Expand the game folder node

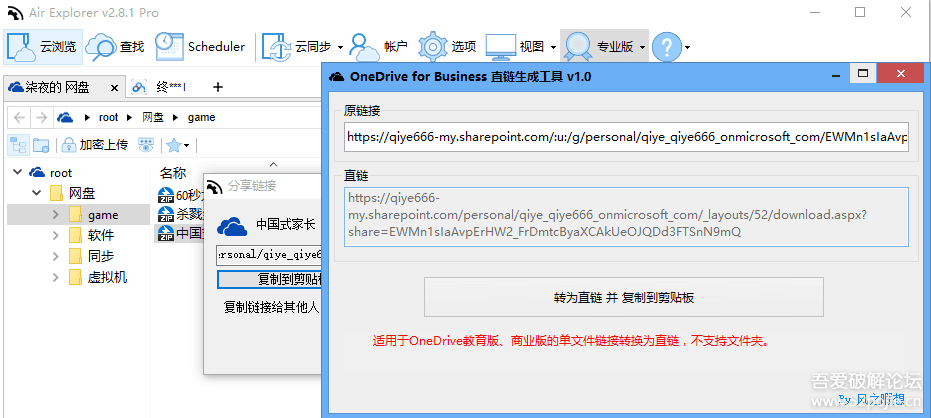pos(56,214)
